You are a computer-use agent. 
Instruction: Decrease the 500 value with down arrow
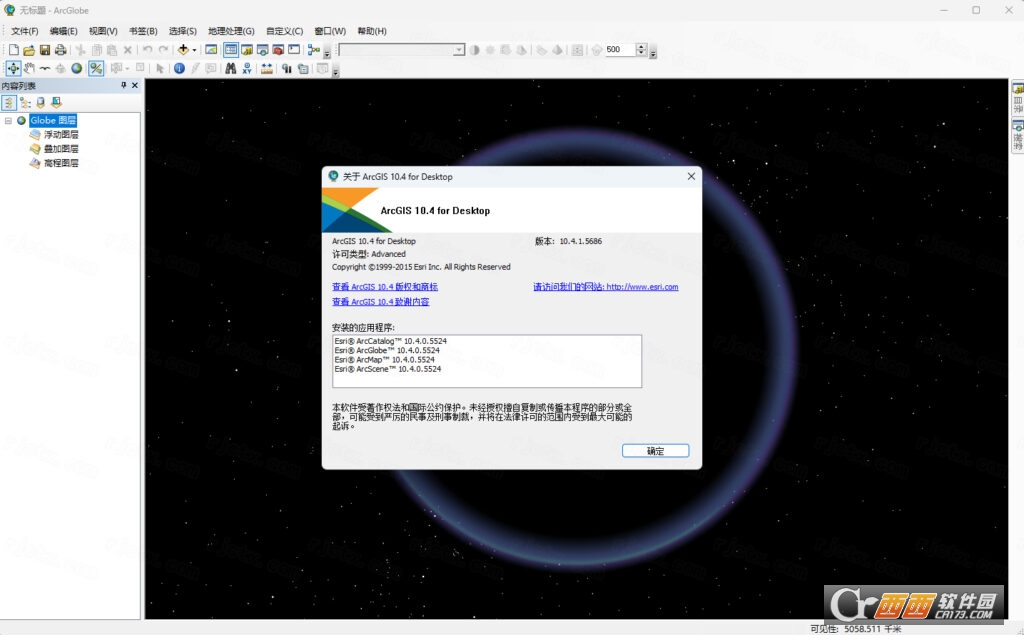641,53
